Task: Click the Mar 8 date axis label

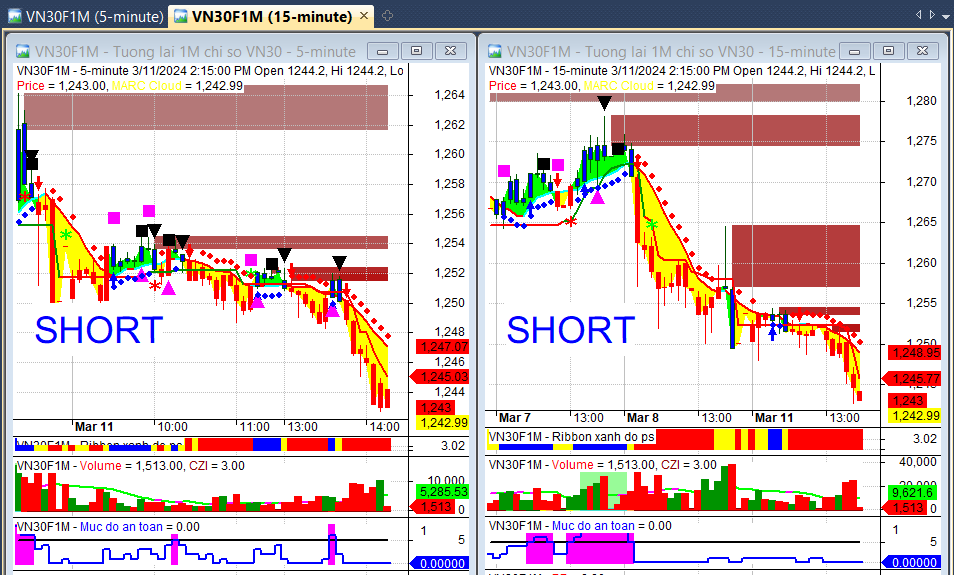Action: 643,418
